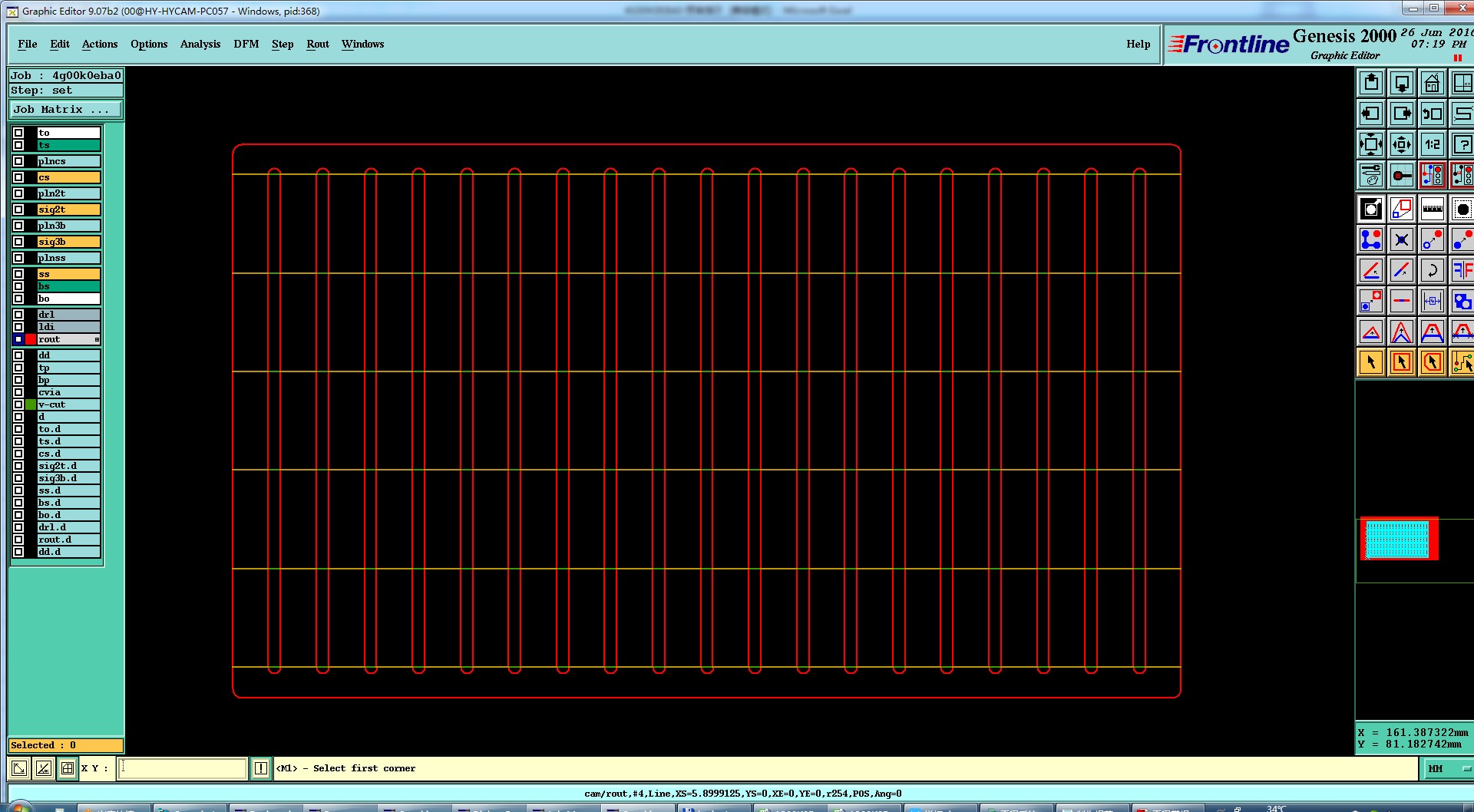
Task: Click the zoom out shrink-arrows icon
Action: 1402,144
